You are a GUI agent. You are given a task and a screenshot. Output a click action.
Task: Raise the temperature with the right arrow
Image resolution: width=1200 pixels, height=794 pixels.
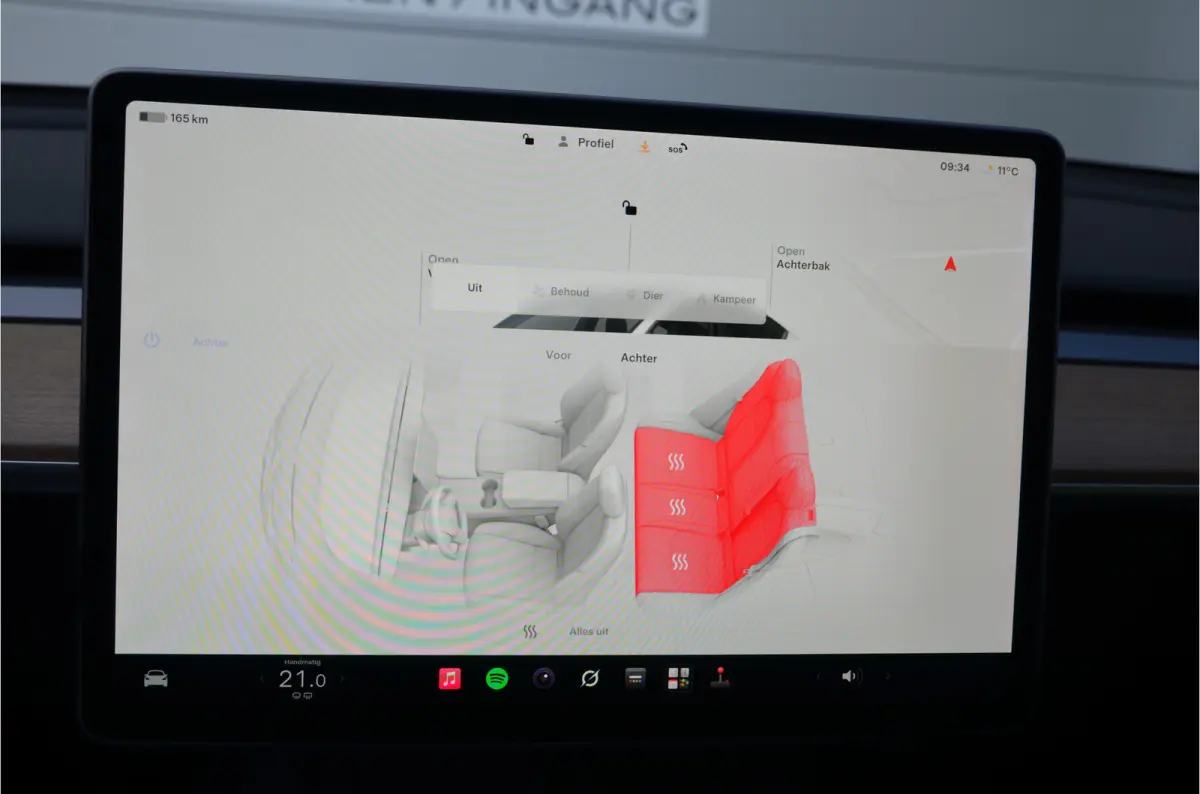point(342,679)
